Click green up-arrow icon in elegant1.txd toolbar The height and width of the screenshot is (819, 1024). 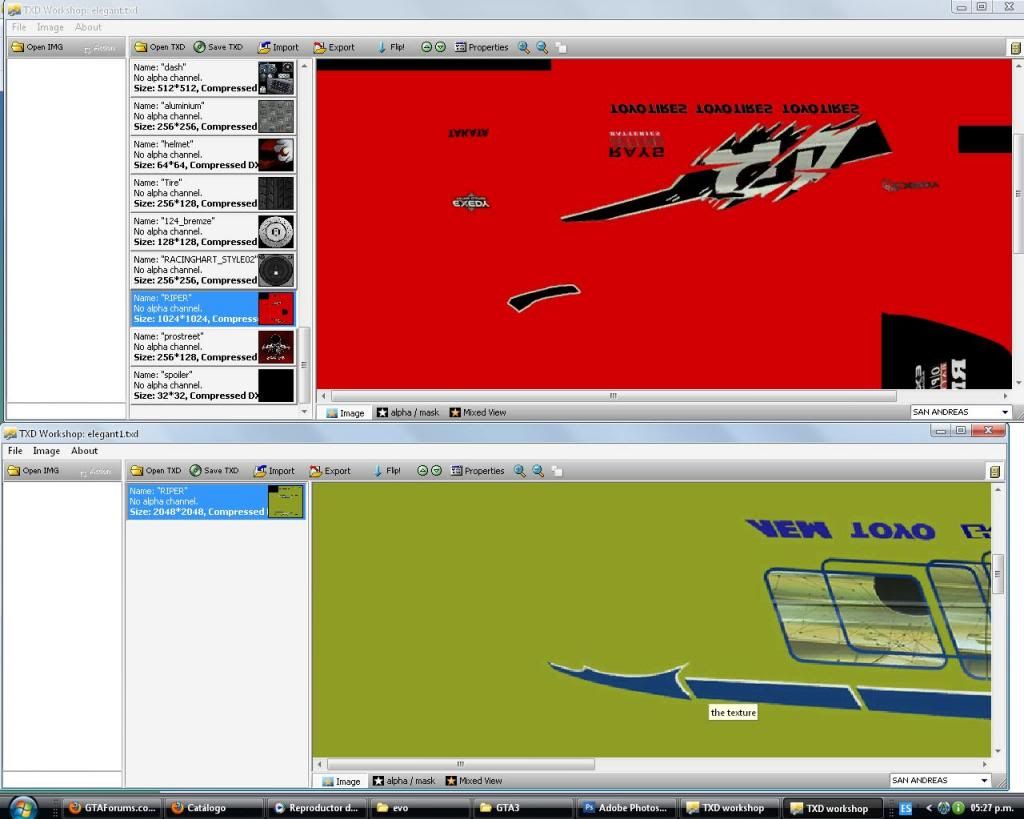coord(423,470)
